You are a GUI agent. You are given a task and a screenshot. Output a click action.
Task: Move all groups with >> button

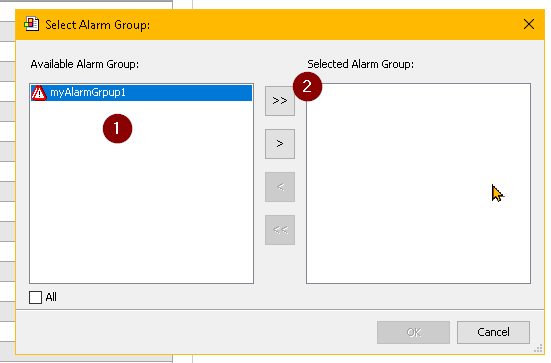click(x=280, y=101)
